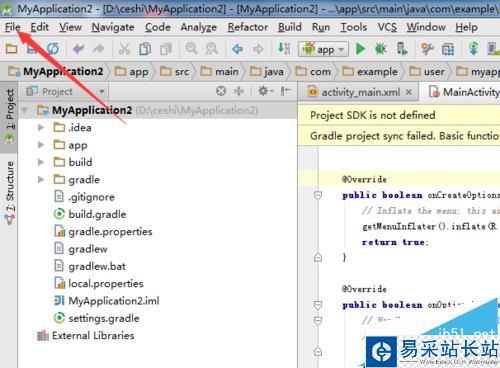Click the app breadcrumb folder

pos(131,72)
